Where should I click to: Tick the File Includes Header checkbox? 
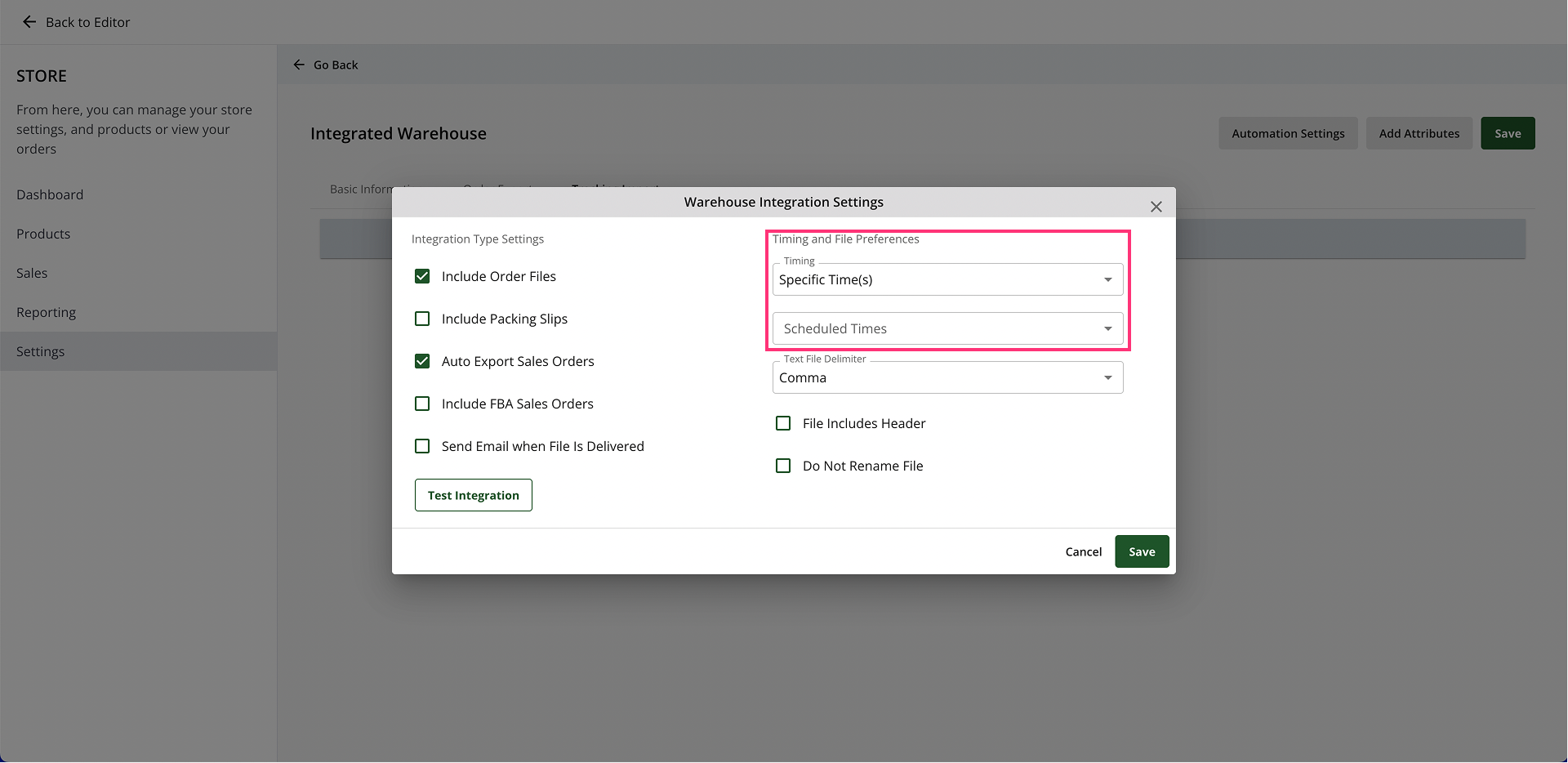coord(783,423)
